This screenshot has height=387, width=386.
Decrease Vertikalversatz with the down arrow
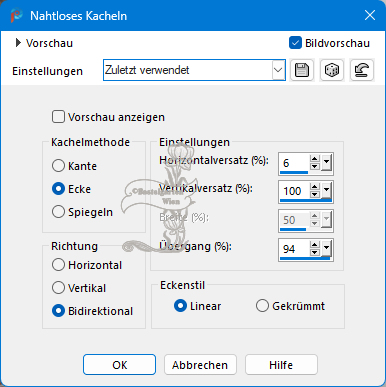(x=315, y=195)
